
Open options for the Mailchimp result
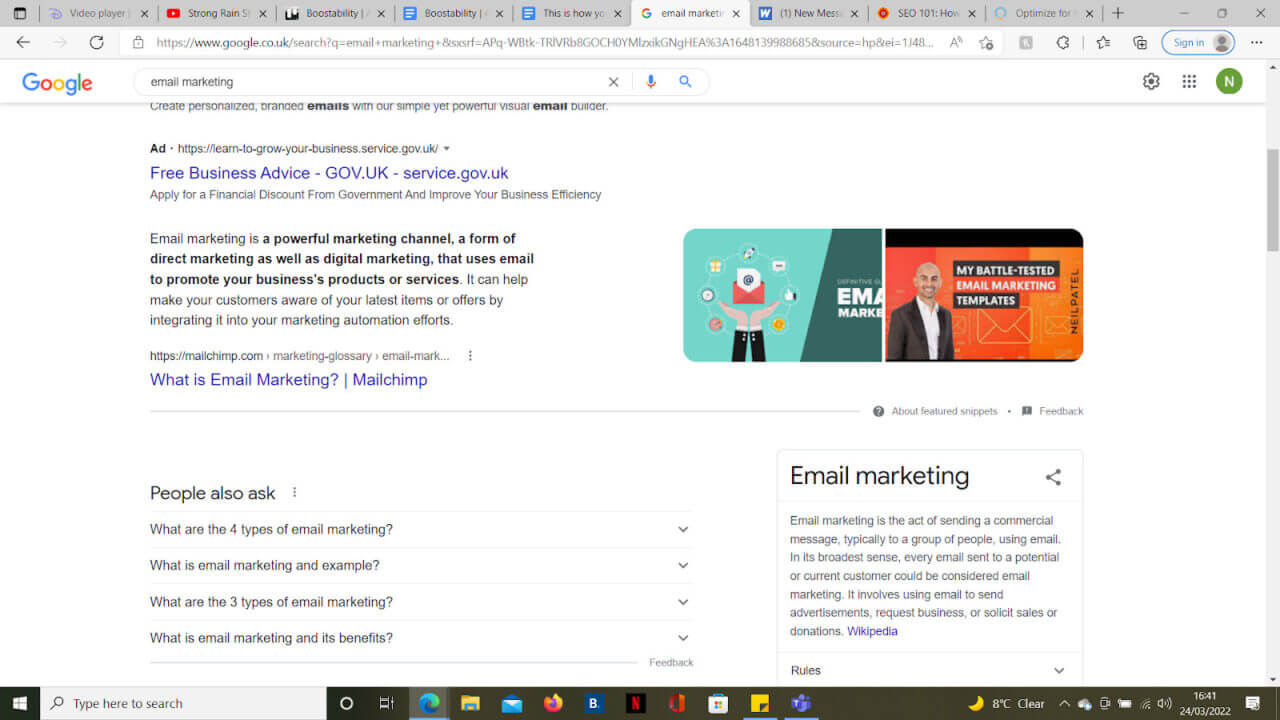470,356
